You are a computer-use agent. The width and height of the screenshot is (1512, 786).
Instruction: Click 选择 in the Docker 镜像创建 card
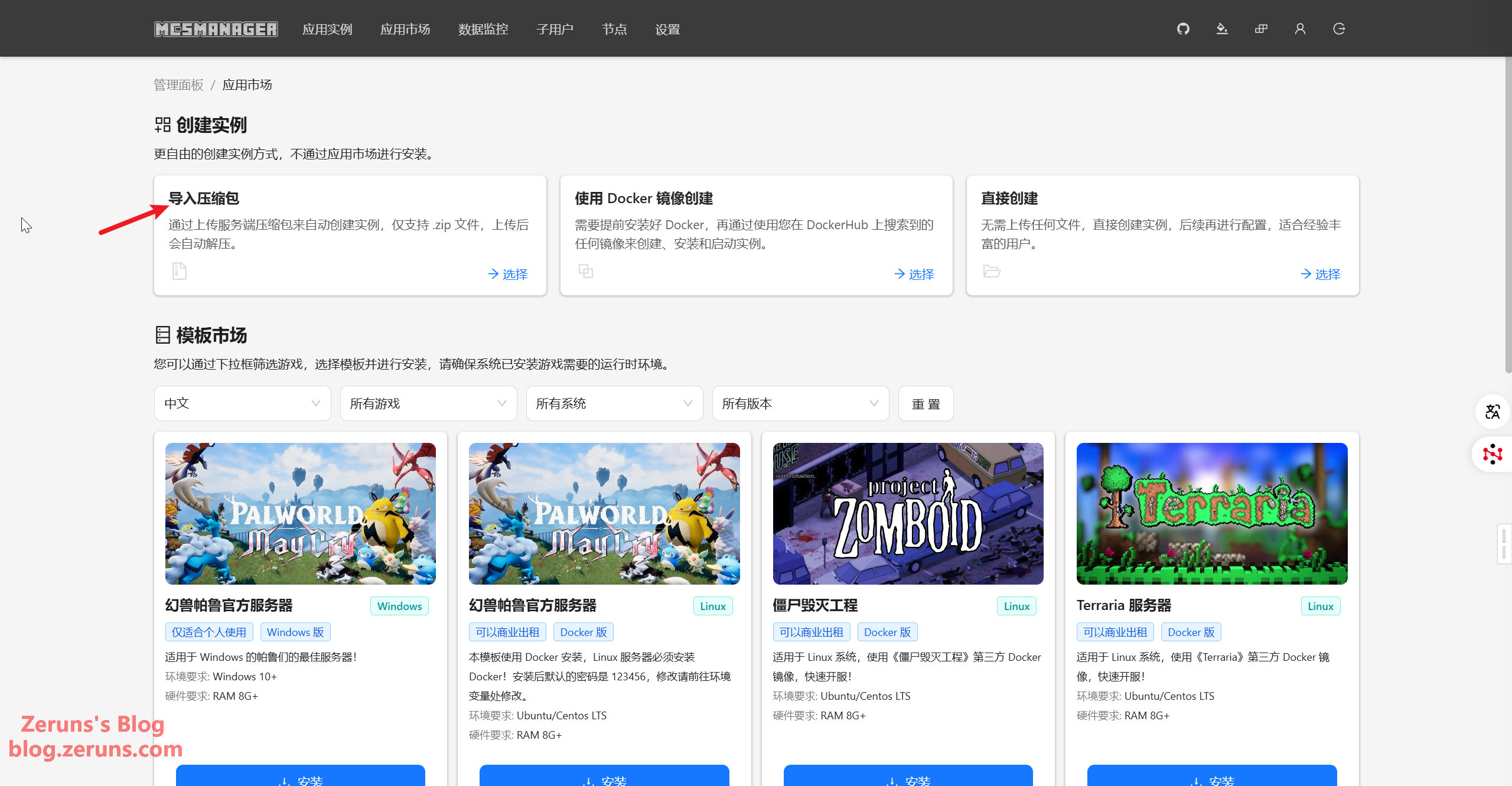tap(914, 274)
